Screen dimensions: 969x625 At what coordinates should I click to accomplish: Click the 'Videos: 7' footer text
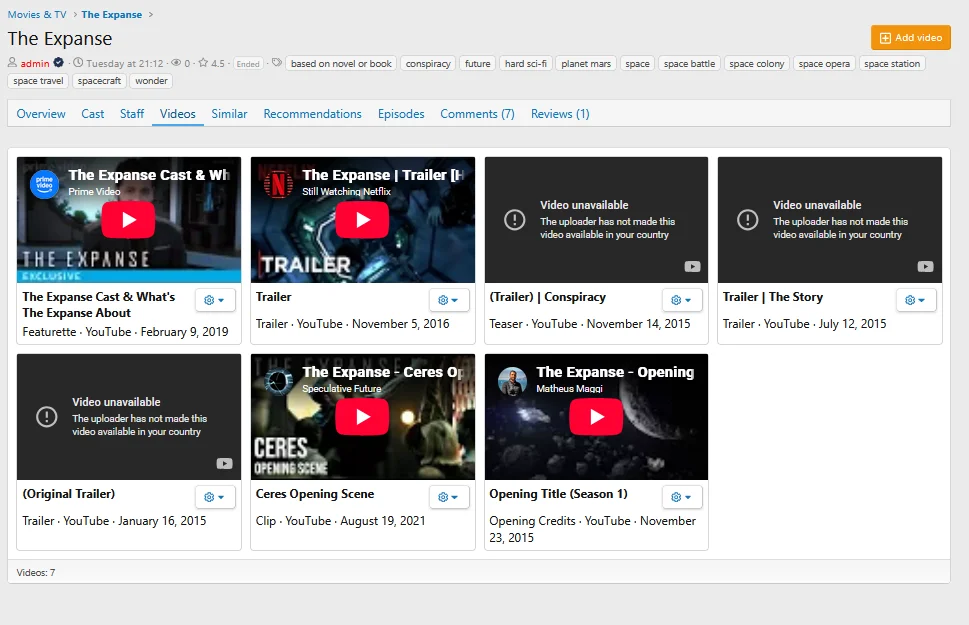36,572
